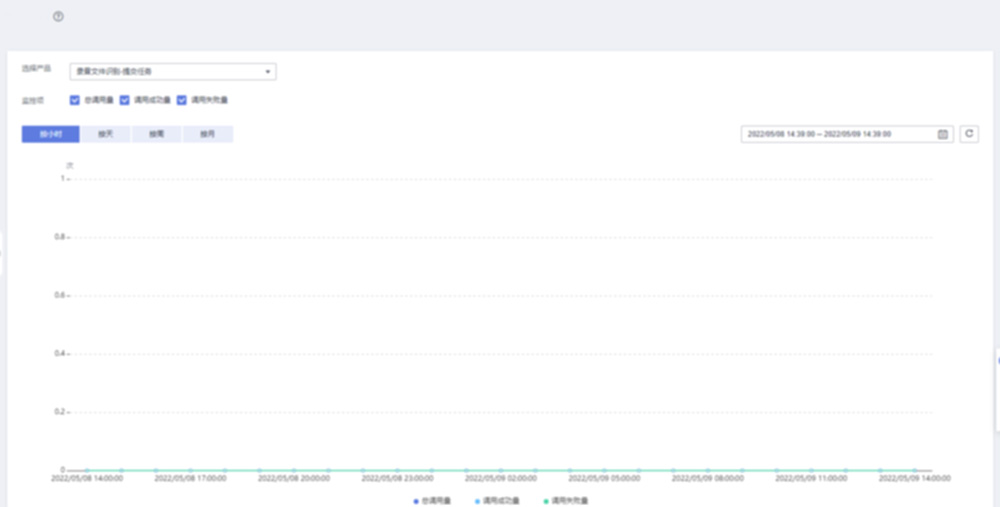The image size is (1000, 507).
Task: Open the calendar icon in date range
Action: (943, 135)
